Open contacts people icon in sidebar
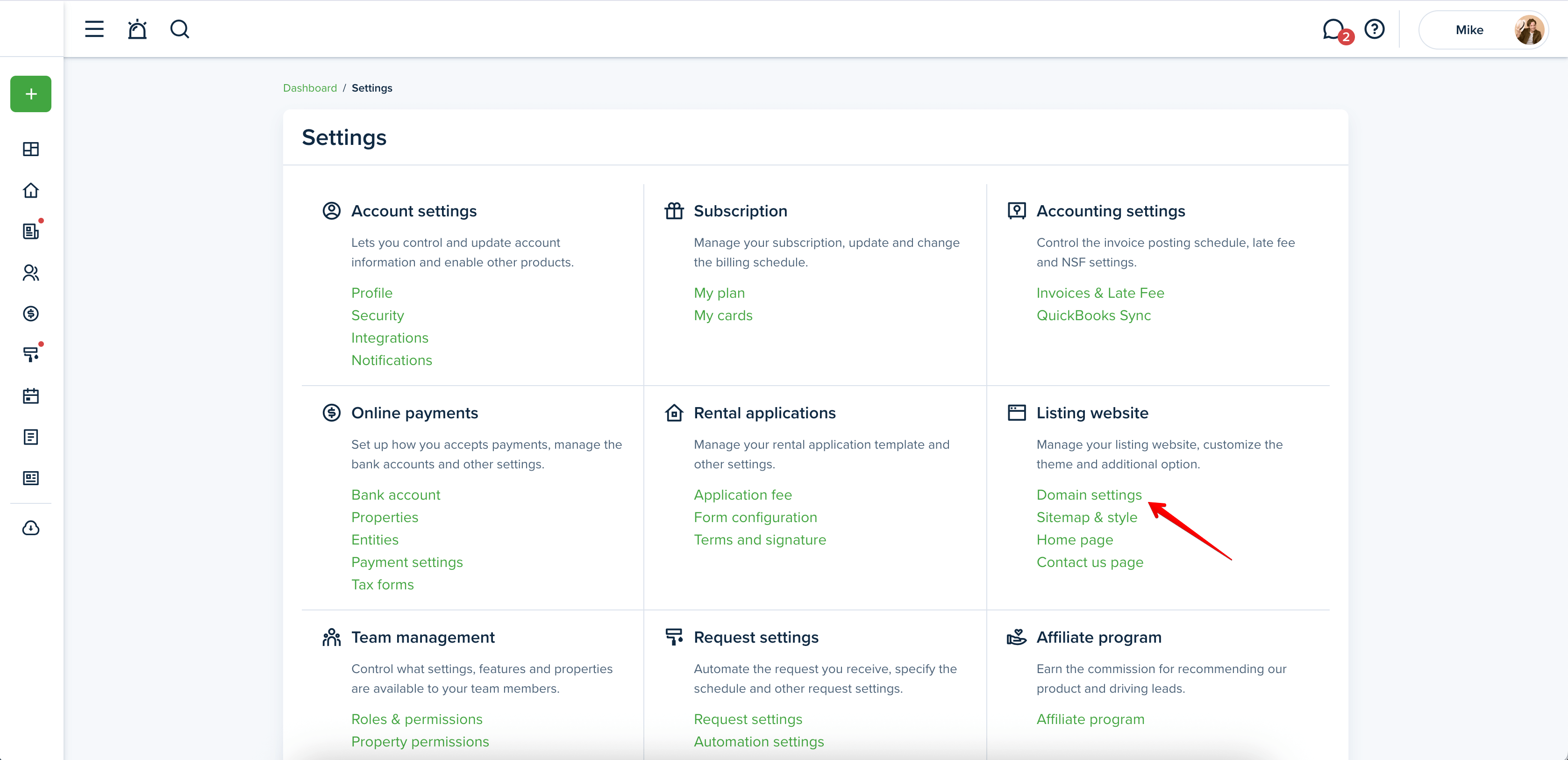Viewport: 1568px width, 760px height. coord(31,273)
